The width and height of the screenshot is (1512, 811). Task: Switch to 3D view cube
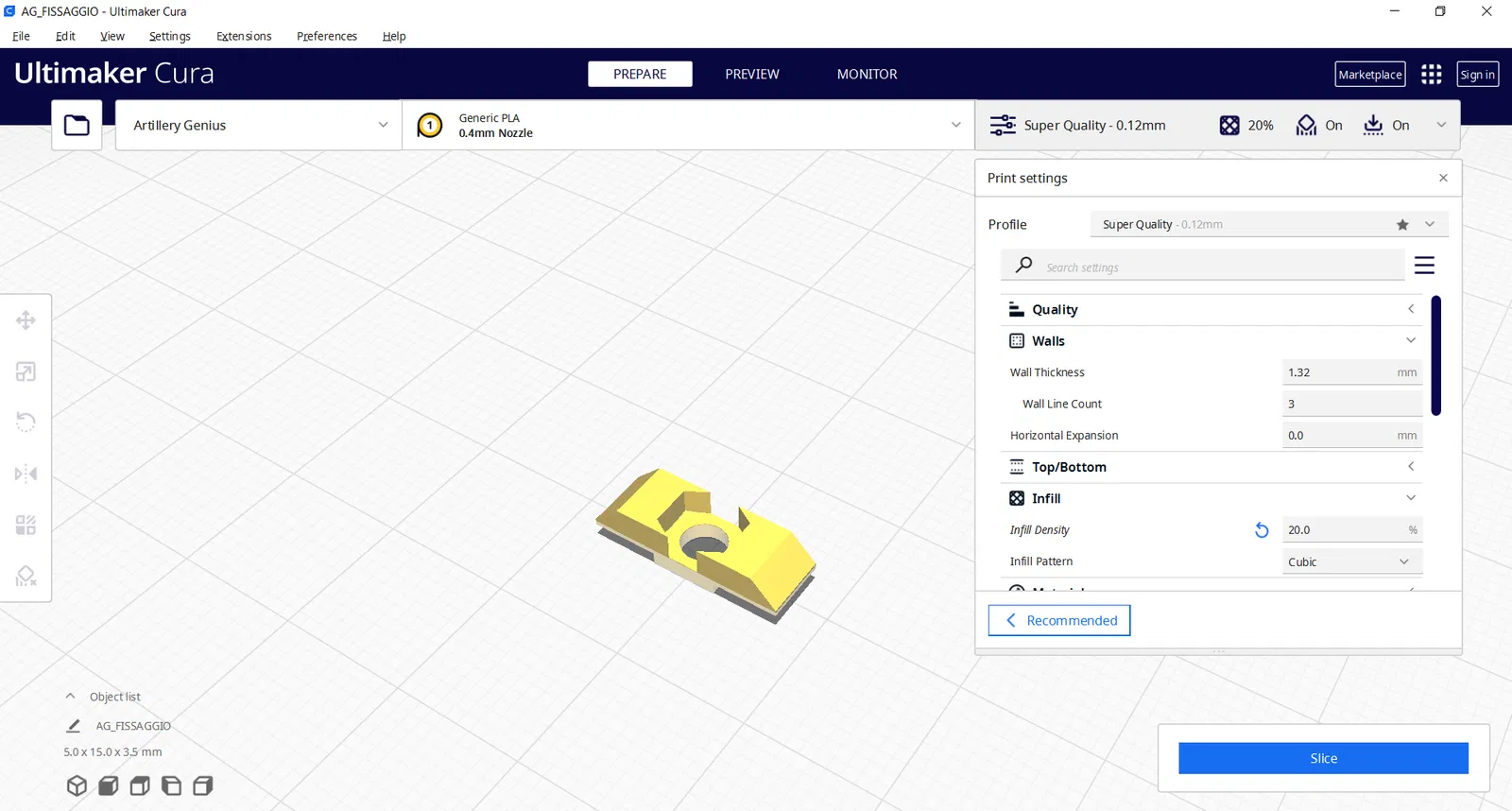click(77, 785)
